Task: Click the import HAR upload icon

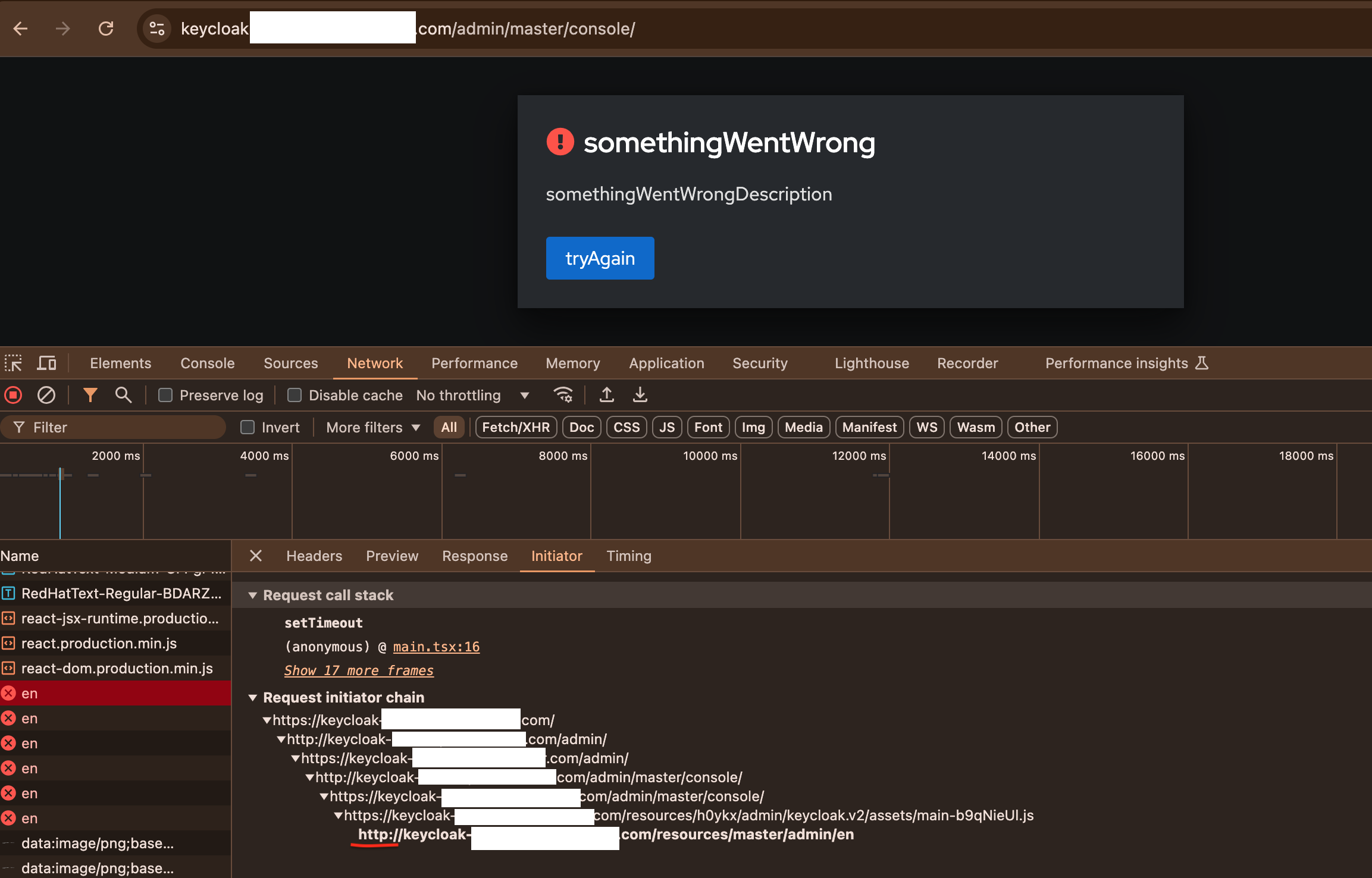Action: (x=607, y=395)
